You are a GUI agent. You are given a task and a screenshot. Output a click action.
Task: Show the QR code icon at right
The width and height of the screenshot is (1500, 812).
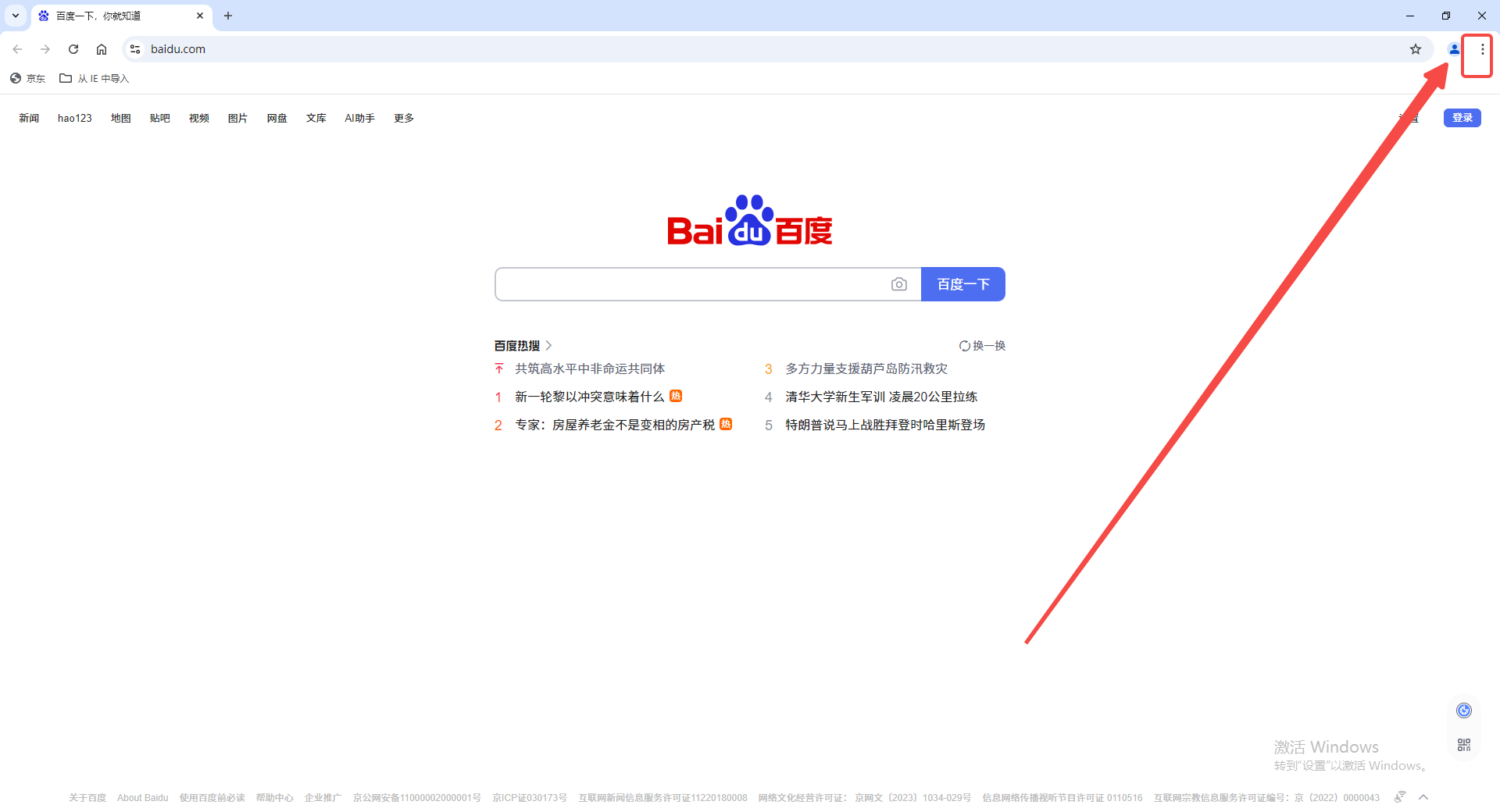pos(1464,745)
